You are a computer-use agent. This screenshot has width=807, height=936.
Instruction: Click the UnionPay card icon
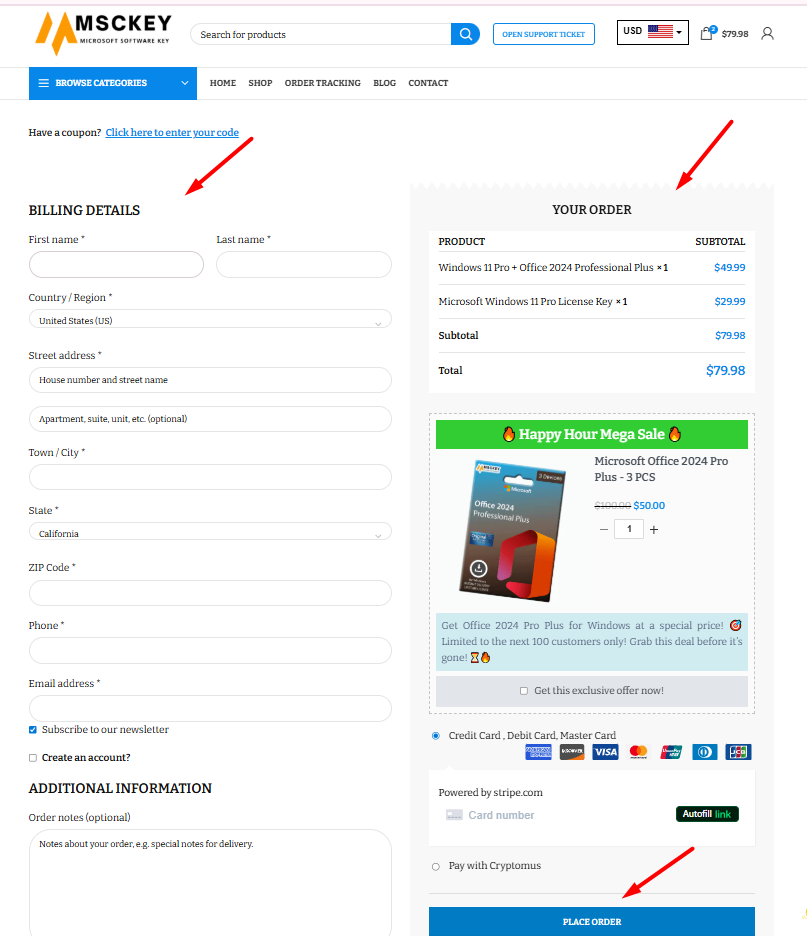(x=672, y=752)
